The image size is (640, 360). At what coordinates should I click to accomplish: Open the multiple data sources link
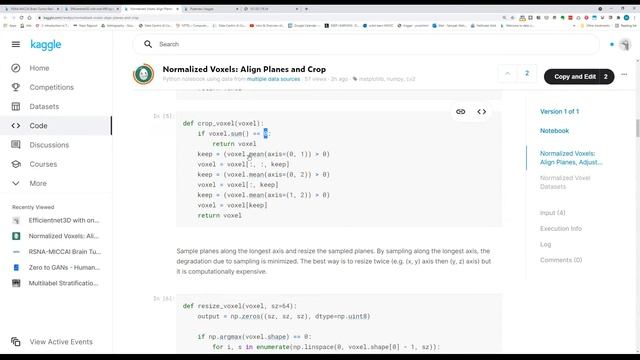pos(273,79)
